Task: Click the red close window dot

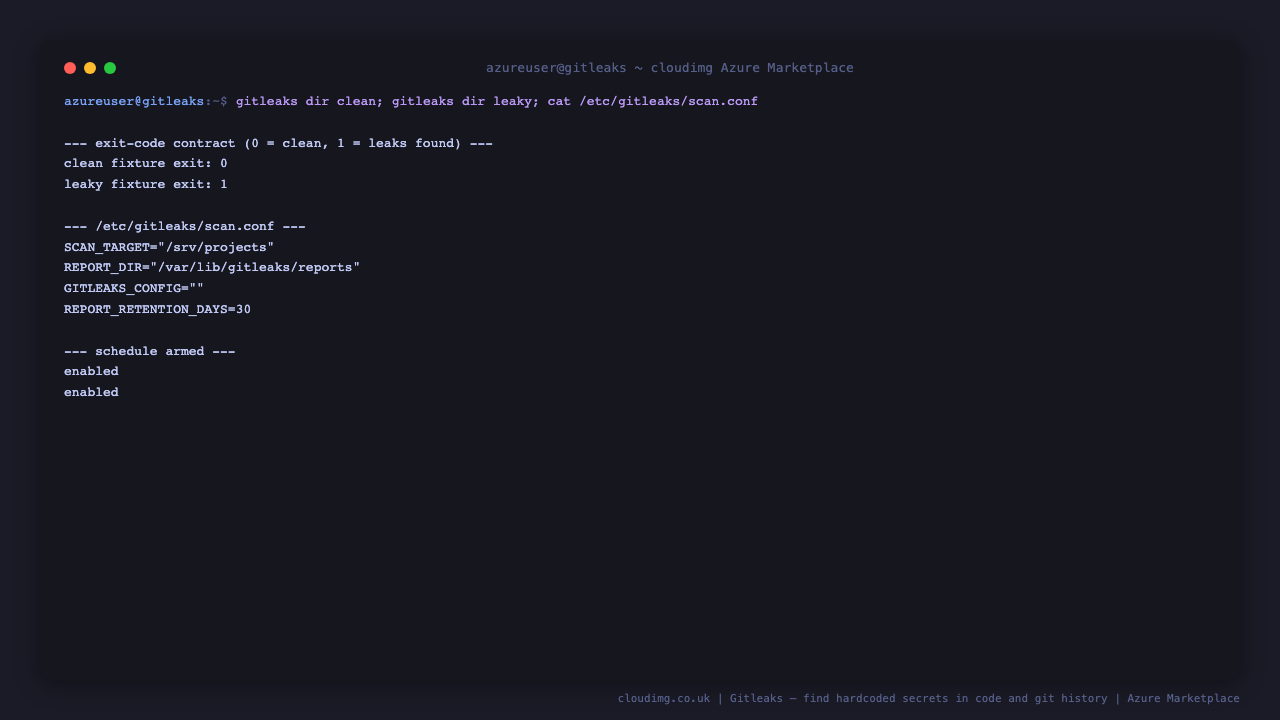Action: pyautogui.click(x=70, y=68)
